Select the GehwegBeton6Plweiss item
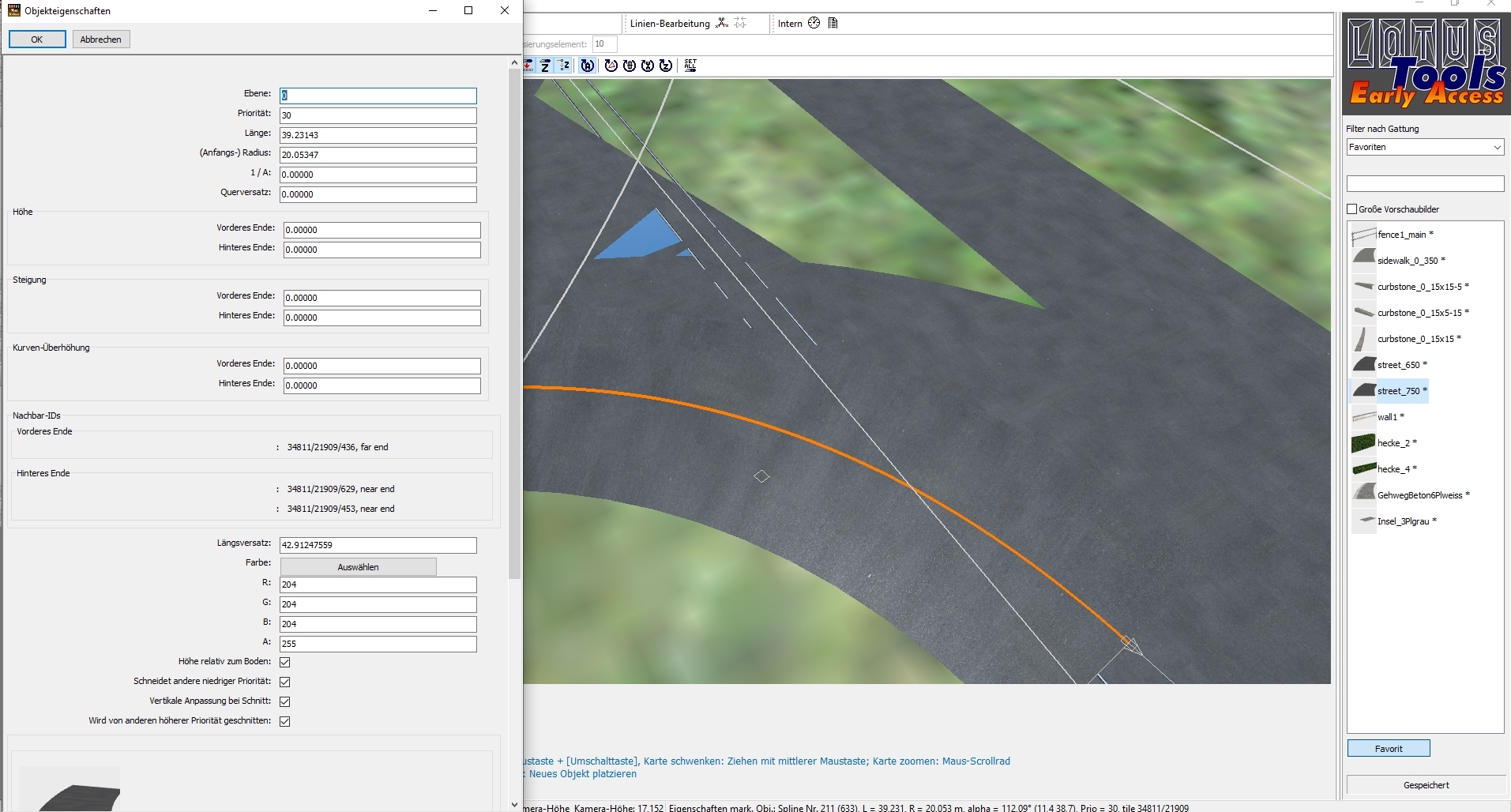The width and height of the screenshot is (1511, 812). (1411, 495)
